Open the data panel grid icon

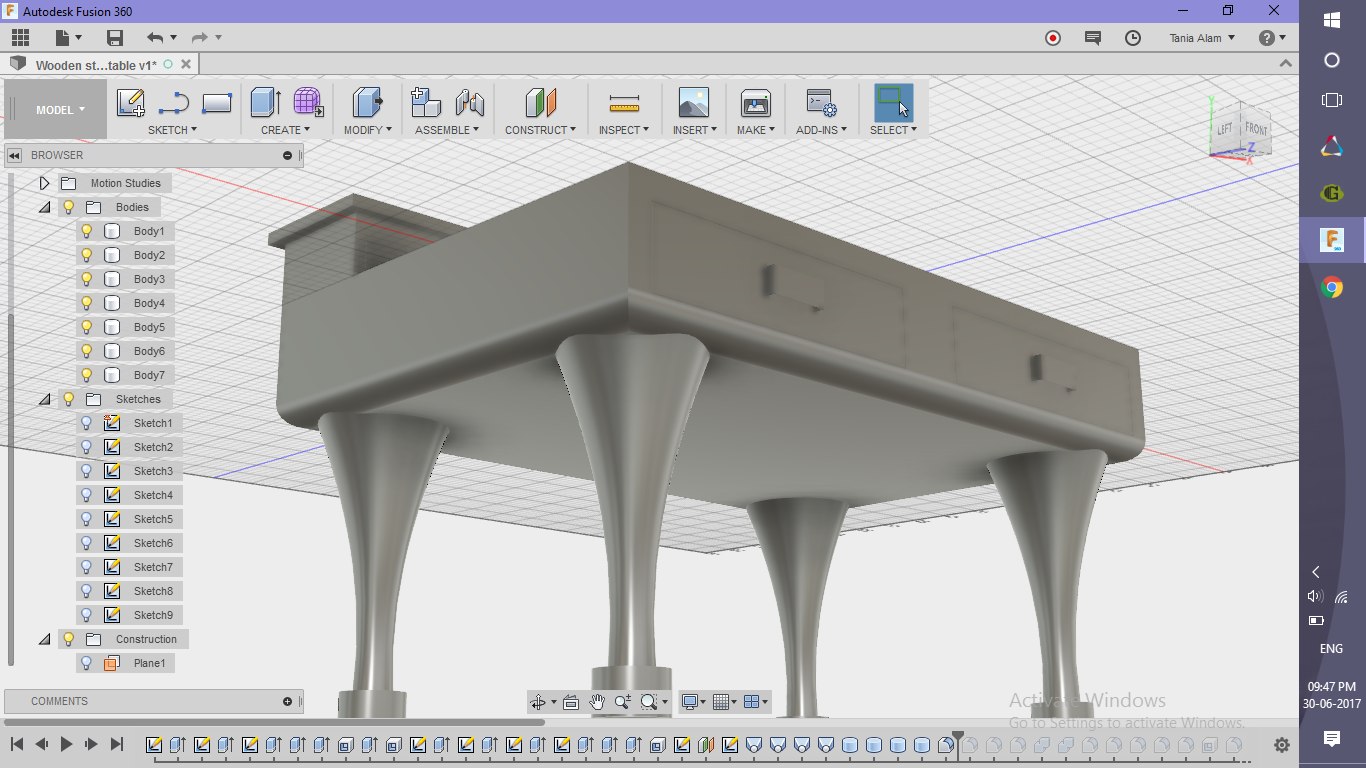(21, 38)
